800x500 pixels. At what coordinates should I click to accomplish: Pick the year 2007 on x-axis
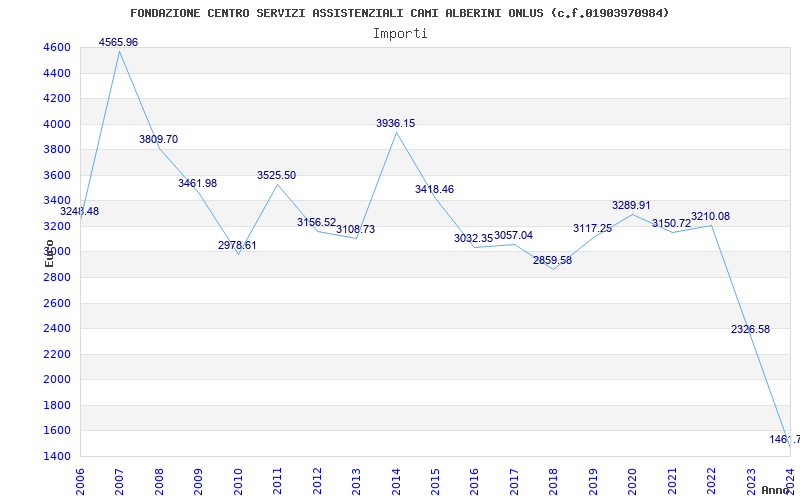tap(119, 482)
